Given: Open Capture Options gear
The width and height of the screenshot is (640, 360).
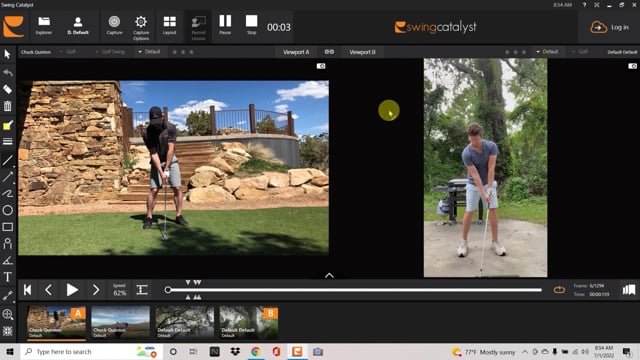Looking at the screenshot, I should 141,28.
